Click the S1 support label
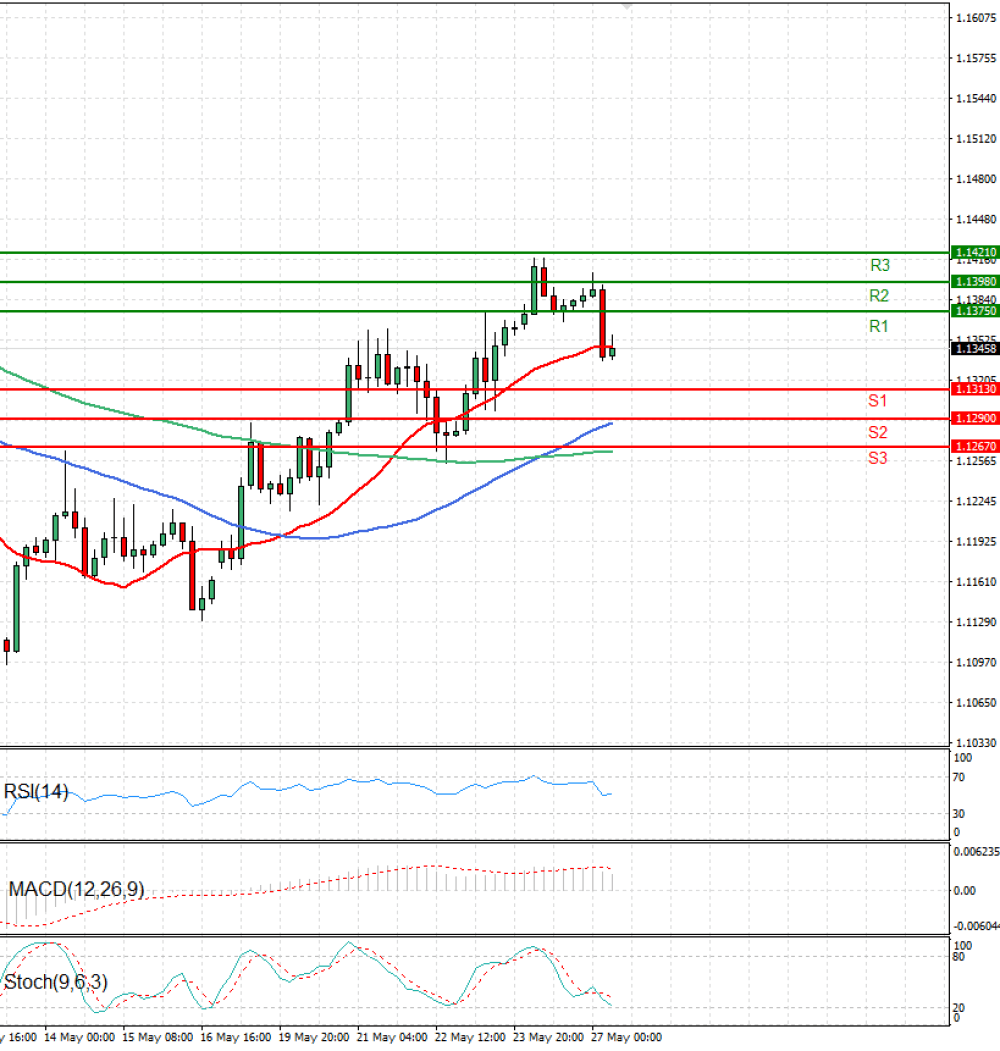The image size is (1000, 1051). point(877,401)
